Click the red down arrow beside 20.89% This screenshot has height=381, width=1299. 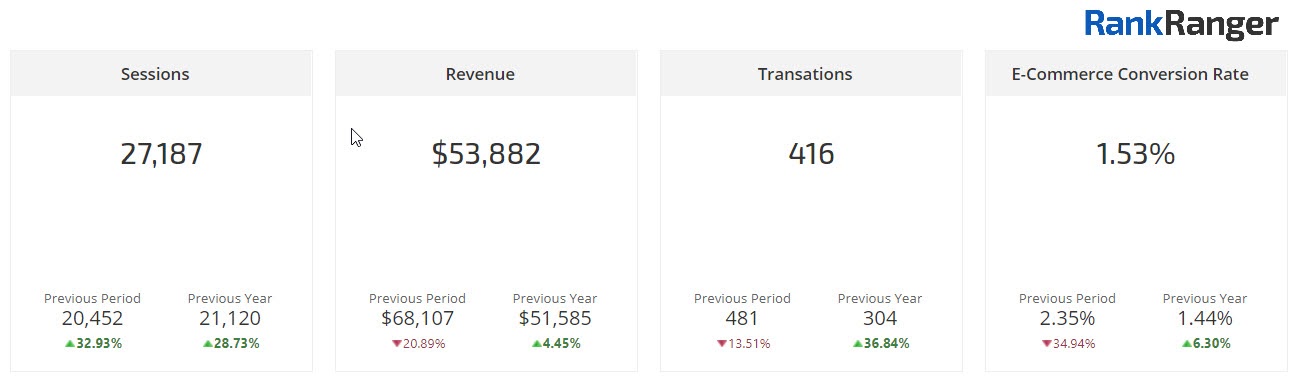coord(396,344)
